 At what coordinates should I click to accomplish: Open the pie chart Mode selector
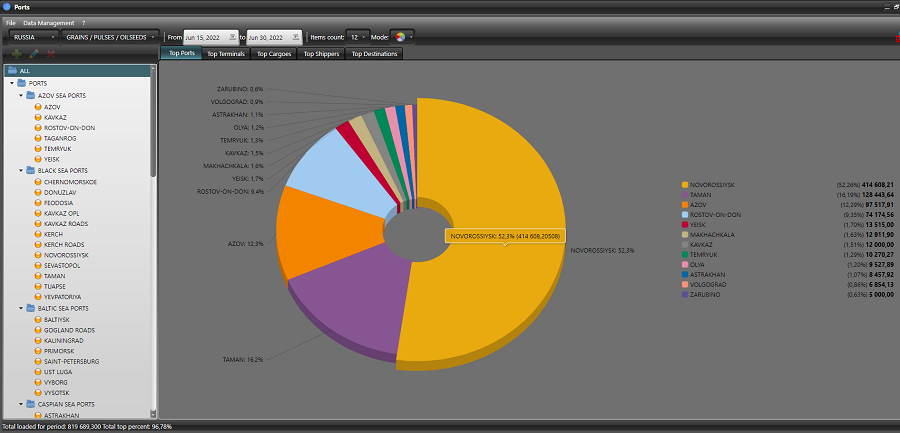402,37
